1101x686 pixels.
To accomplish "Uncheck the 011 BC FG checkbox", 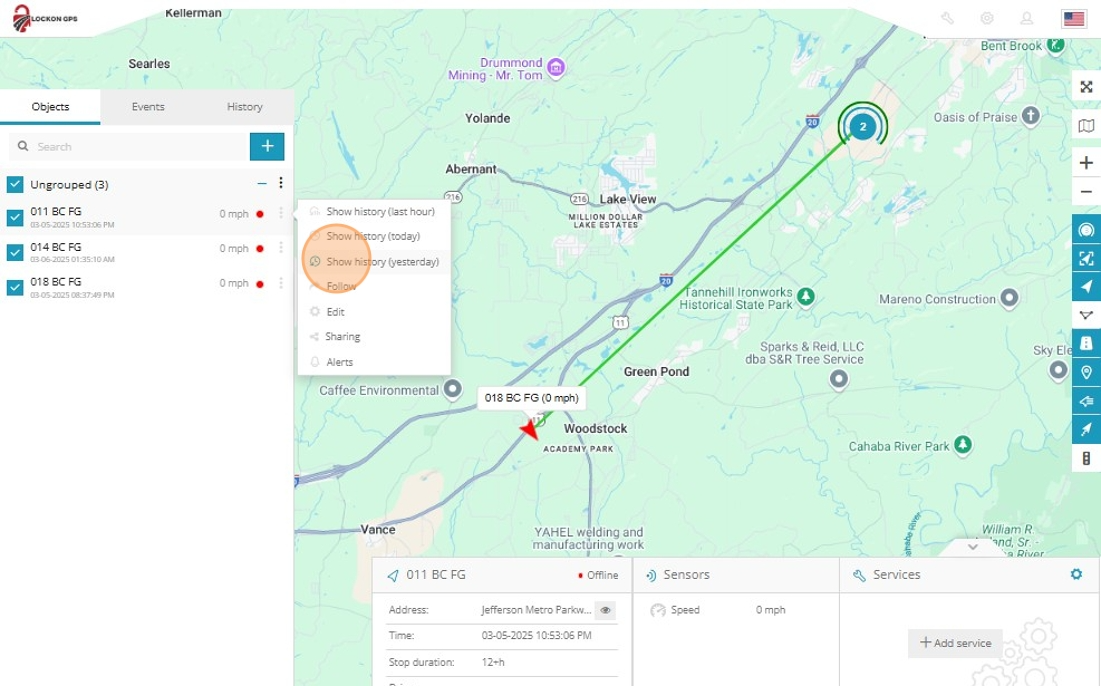I will pyautogui.click(x=15, y=218).
